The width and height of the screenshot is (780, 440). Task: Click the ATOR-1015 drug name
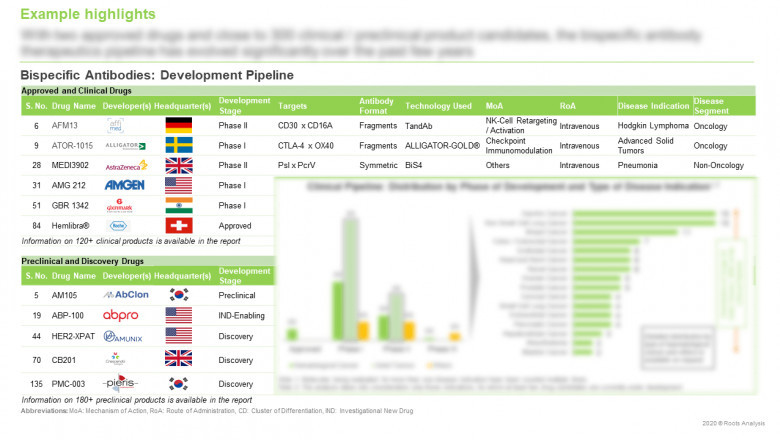(x=72, y=146)
